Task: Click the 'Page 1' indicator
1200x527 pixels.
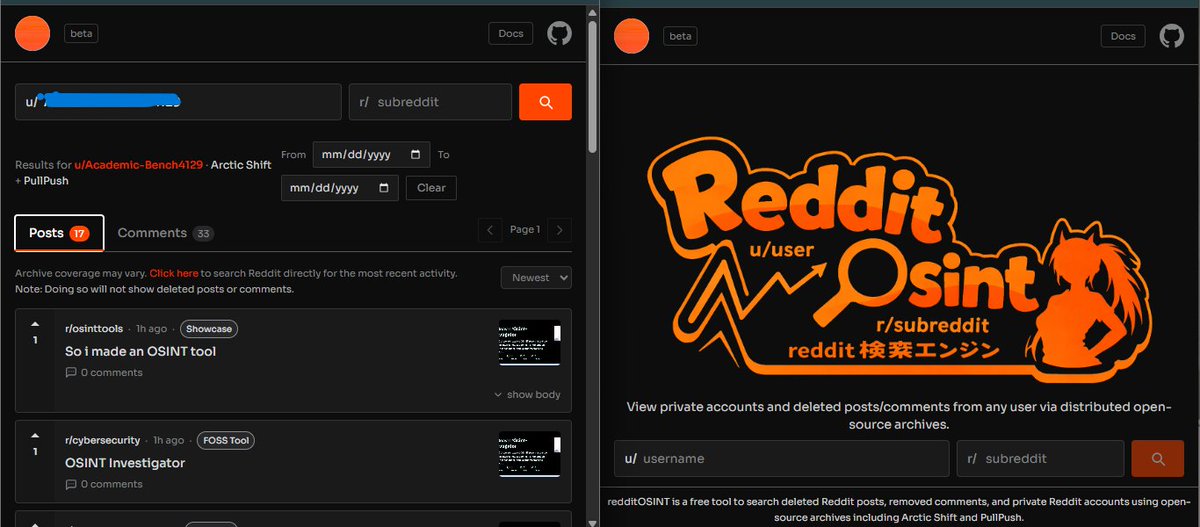Action: pos(525,230)
